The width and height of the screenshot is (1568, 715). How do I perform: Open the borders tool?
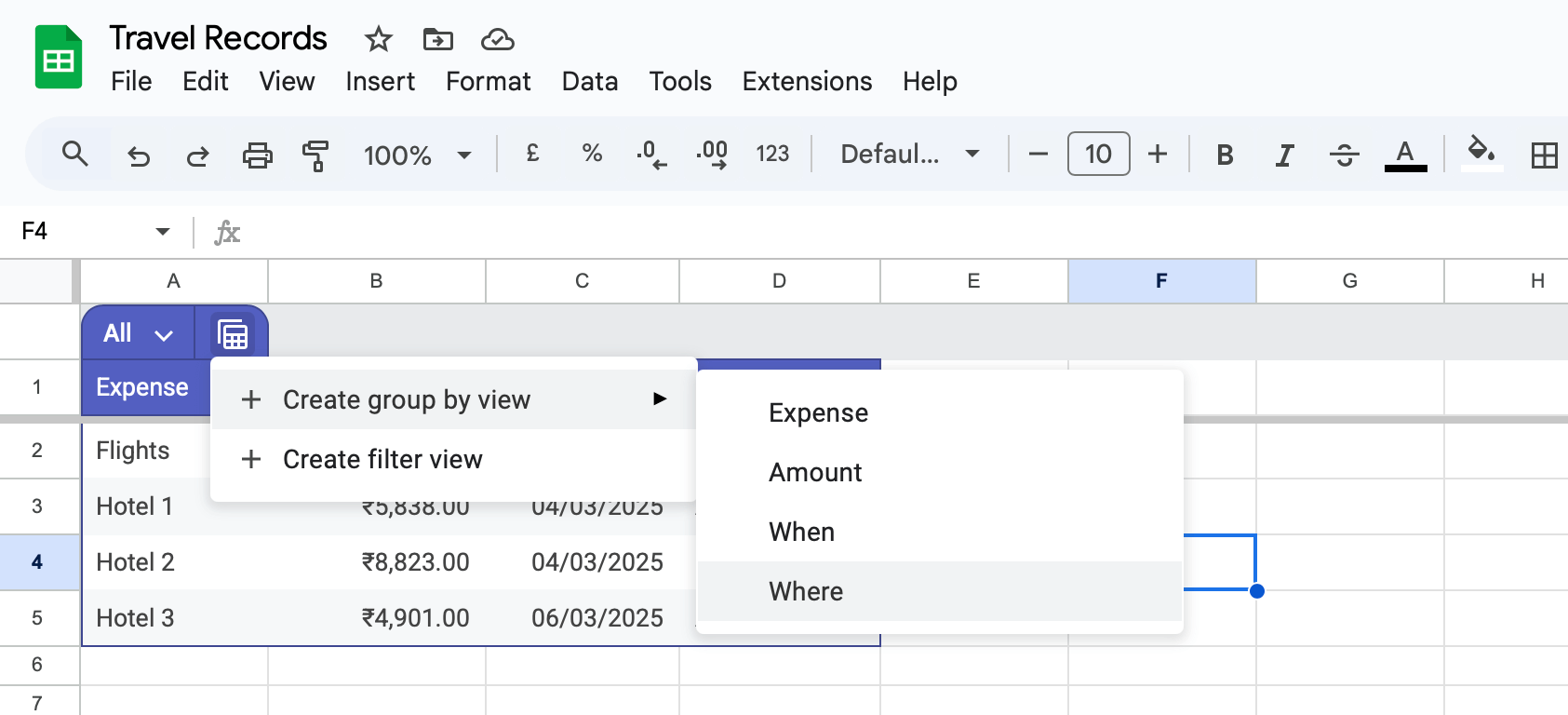[1543, 155]
